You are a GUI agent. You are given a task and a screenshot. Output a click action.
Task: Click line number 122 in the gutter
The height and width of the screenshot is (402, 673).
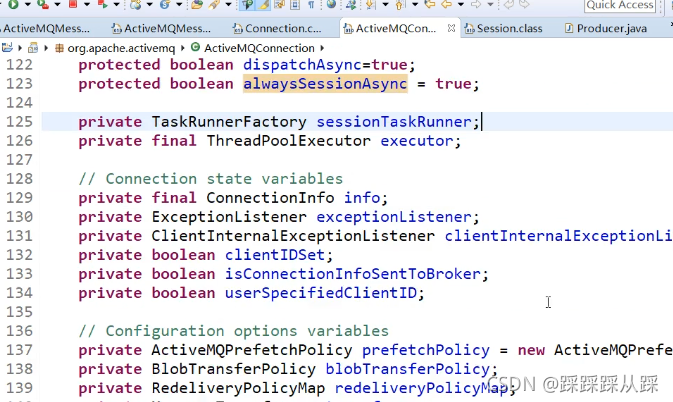19,65
